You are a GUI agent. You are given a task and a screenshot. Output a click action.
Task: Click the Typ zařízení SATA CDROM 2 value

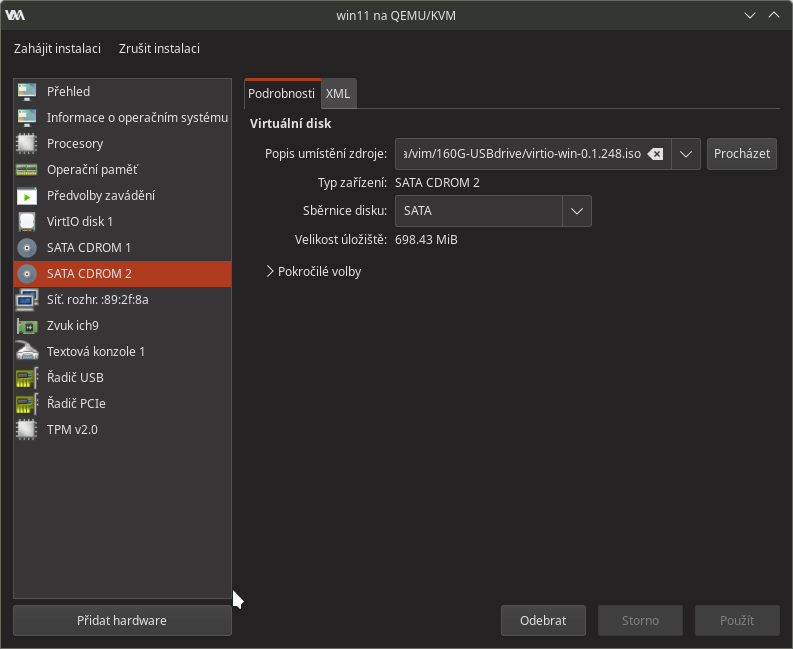point(437,183)
